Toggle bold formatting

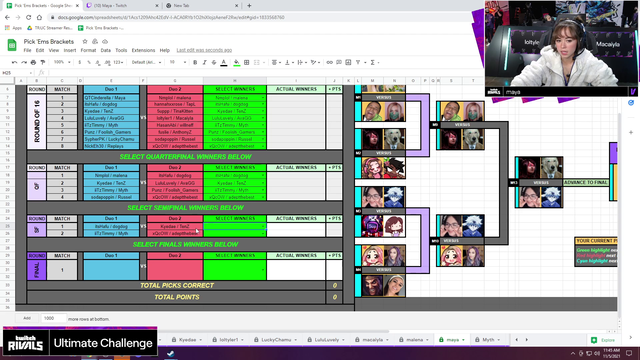coord(195,62)
